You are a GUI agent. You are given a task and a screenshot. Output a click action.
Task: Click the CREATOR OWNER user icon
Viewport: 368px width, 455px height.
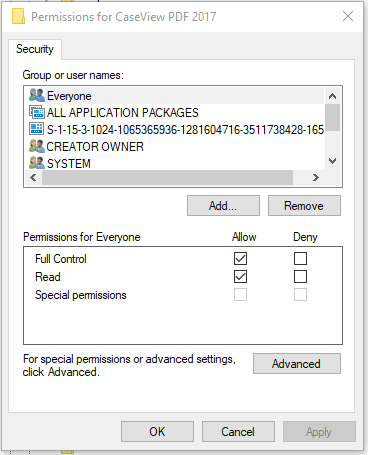tap(37, 146)
